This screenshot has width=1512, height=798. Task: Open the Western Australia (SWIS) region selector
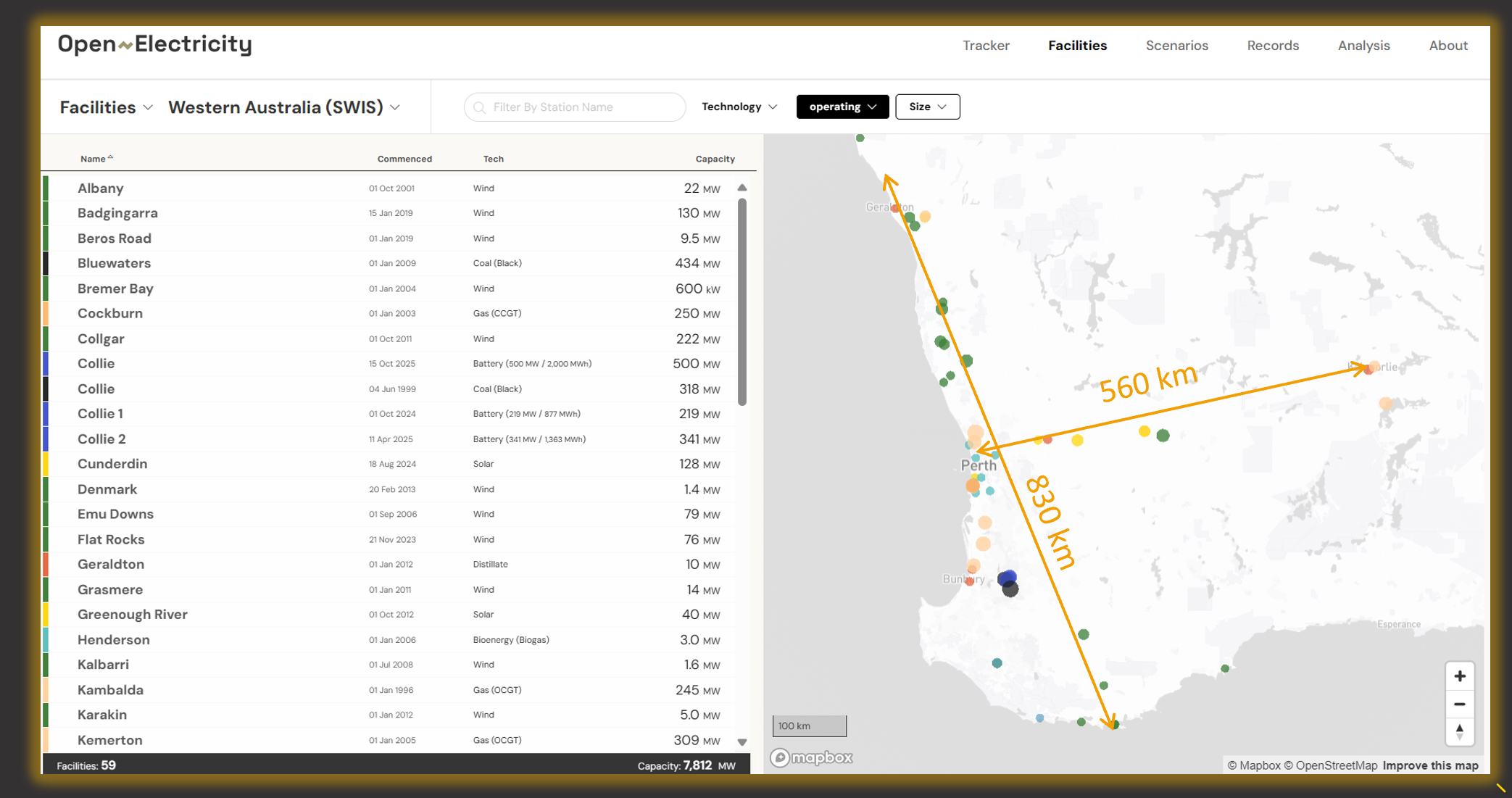(x=284, y=107)
